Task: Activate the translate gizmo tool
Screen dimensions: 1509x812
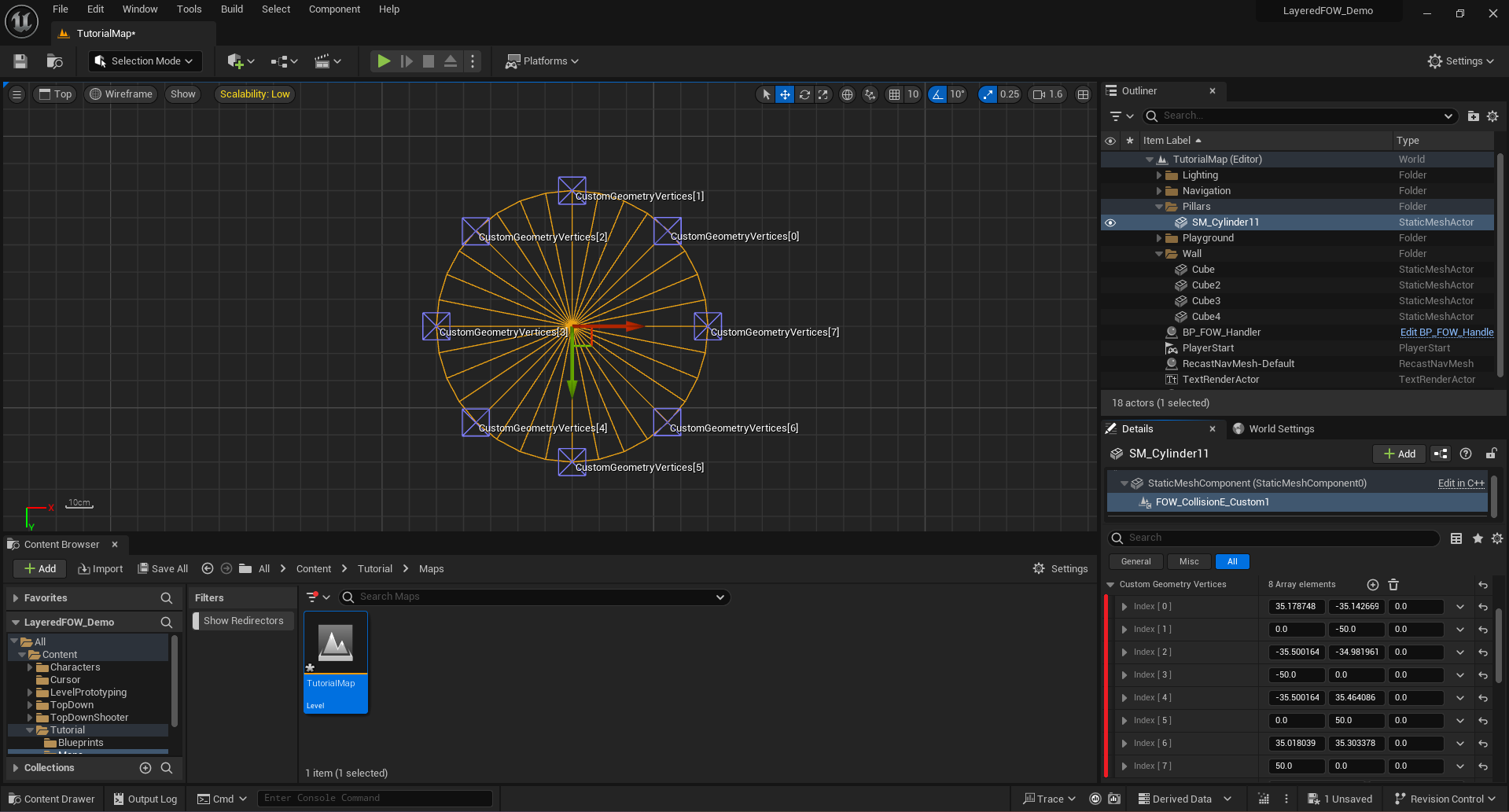Action: (785, 94)
